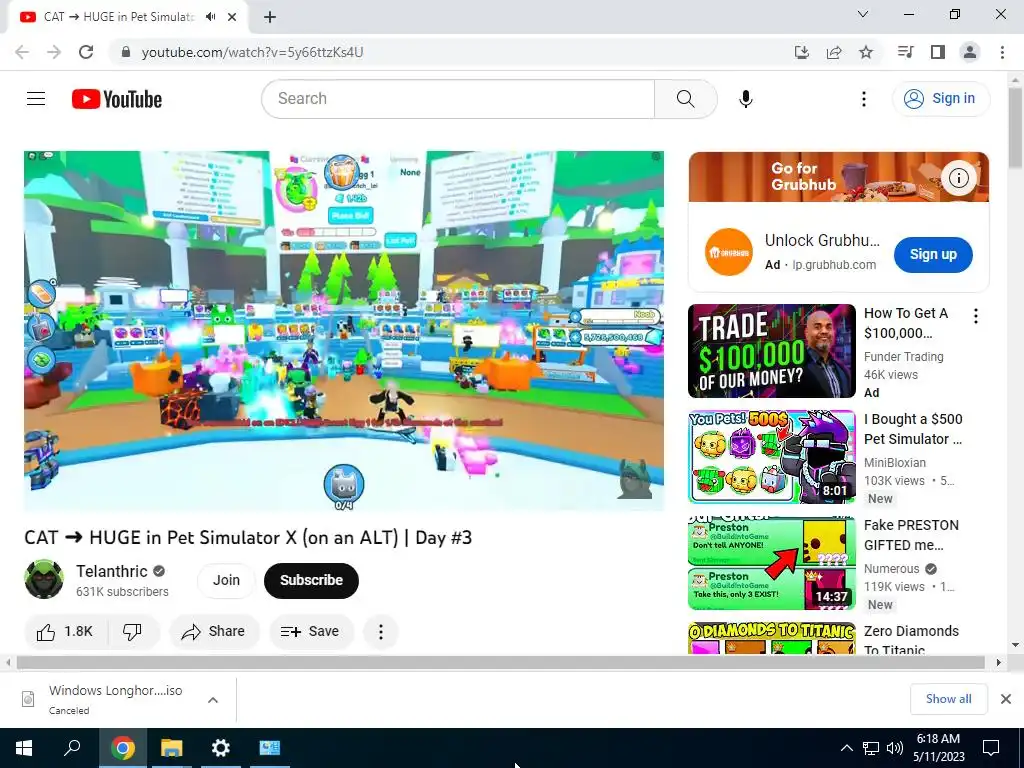The image size is (1024, 768).
Task: Open the network tray icon
Action: point(871,748)
